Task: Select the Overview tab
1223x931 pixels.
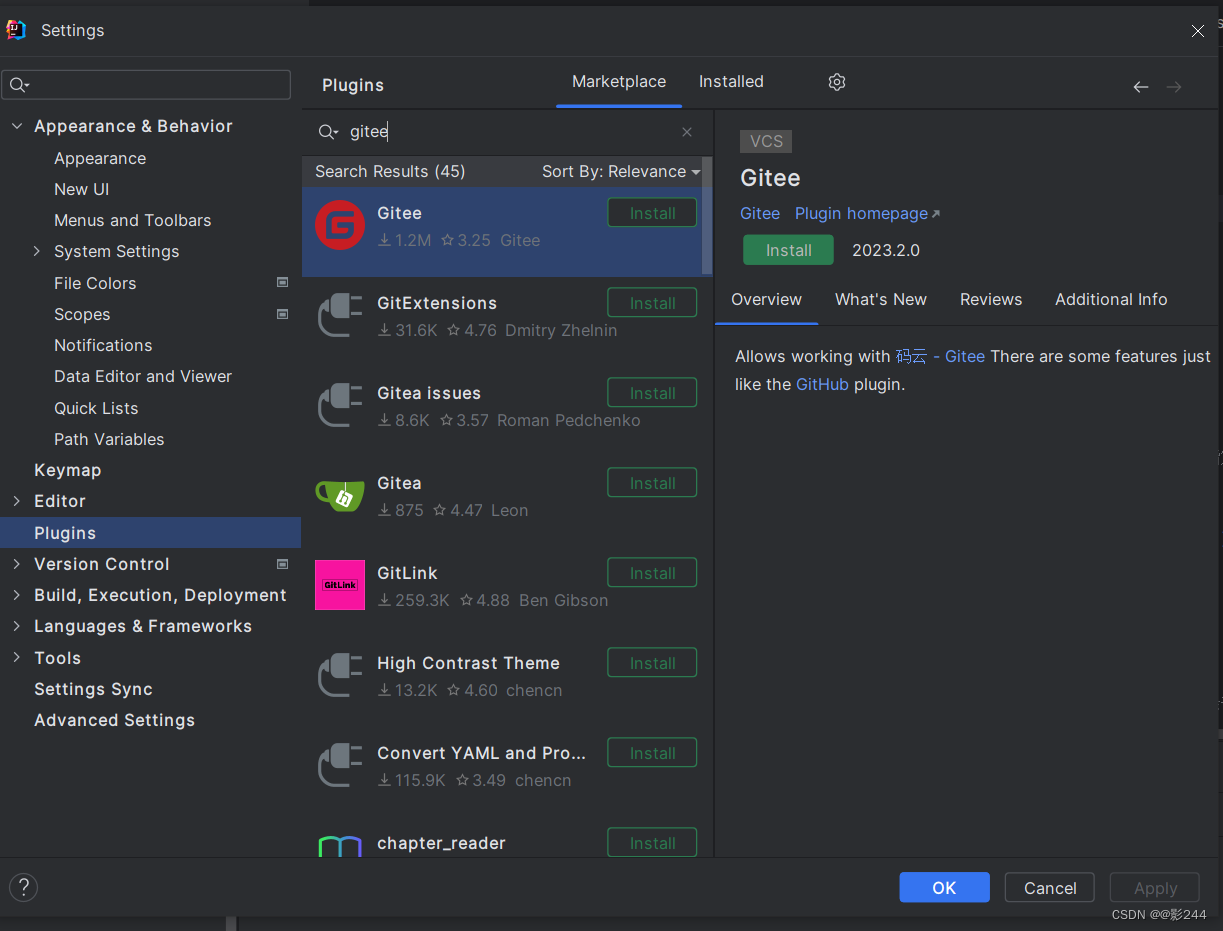Action: [x=766, y=300]
